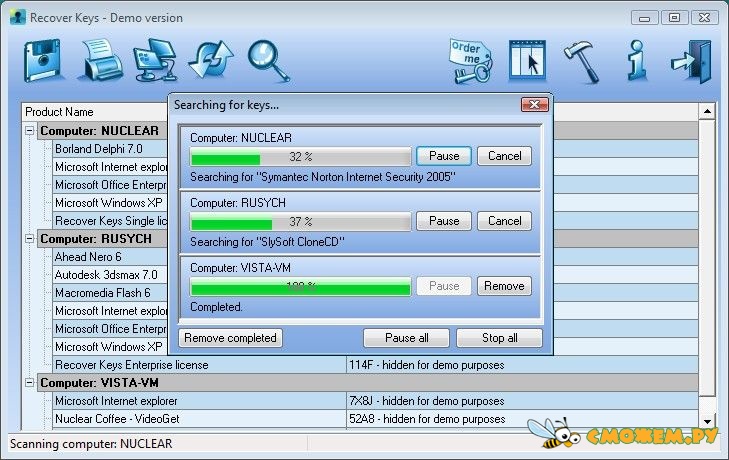Image resolution: width=729 pixels, height=460 pixels.
Task: Select Microsoft Windows XP under RUSYCH
Action: pyautogui.click(x=108, y=347)
